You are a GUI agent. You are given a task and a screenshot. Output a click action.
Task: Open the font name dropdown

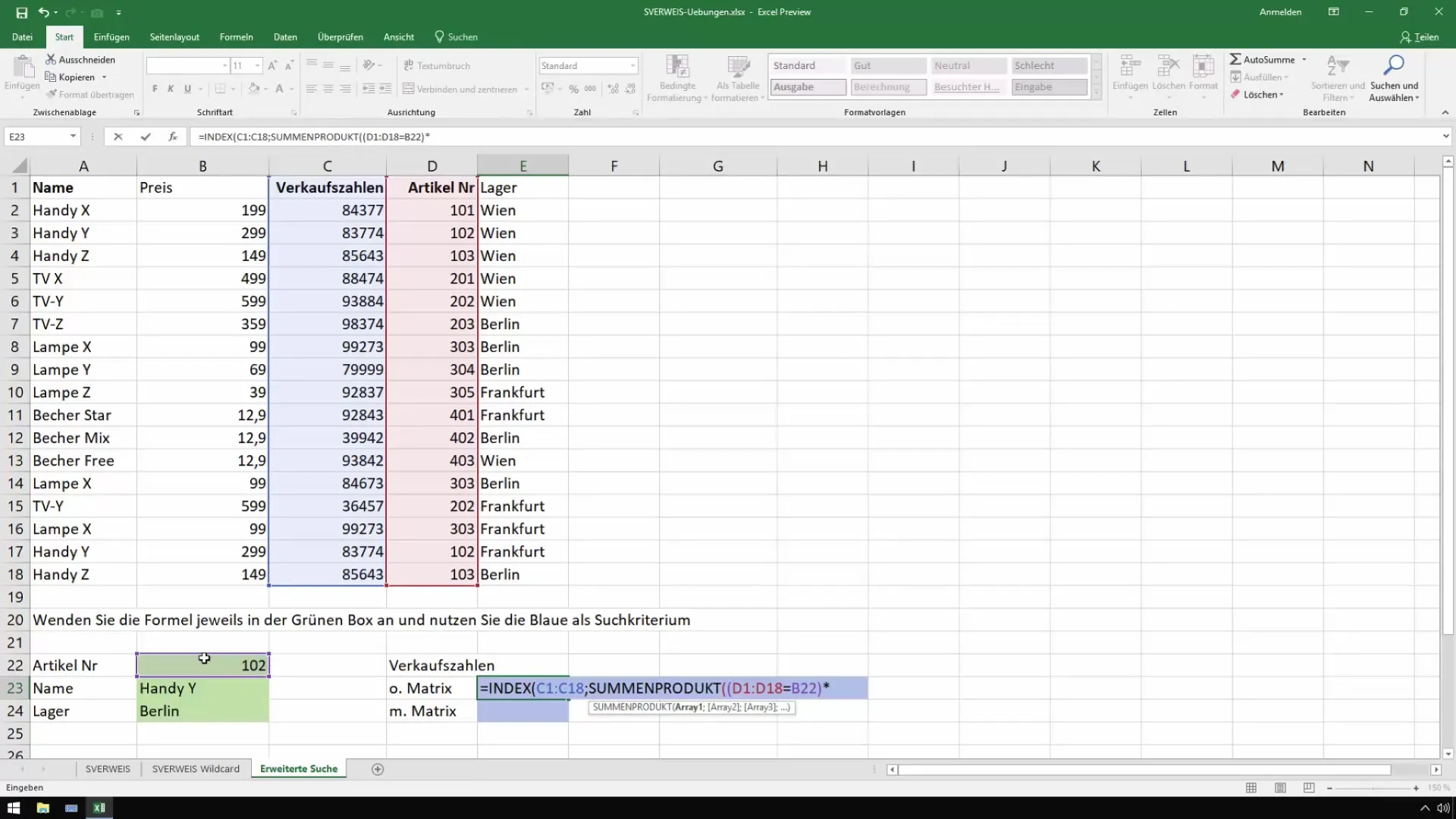coord(224,66)
